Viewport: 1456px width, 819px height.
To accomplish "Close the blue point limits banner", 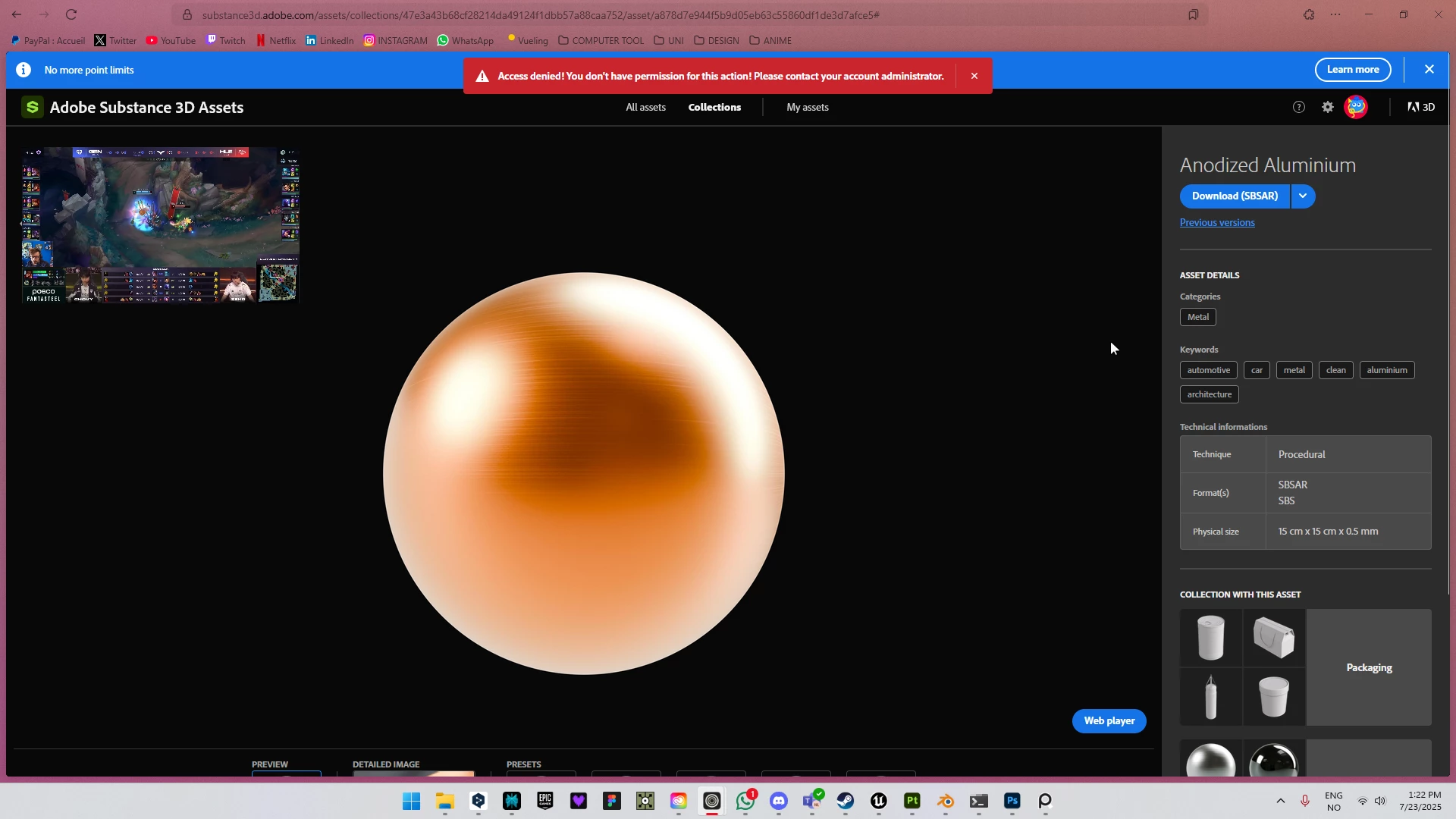I will point(1429,69).
